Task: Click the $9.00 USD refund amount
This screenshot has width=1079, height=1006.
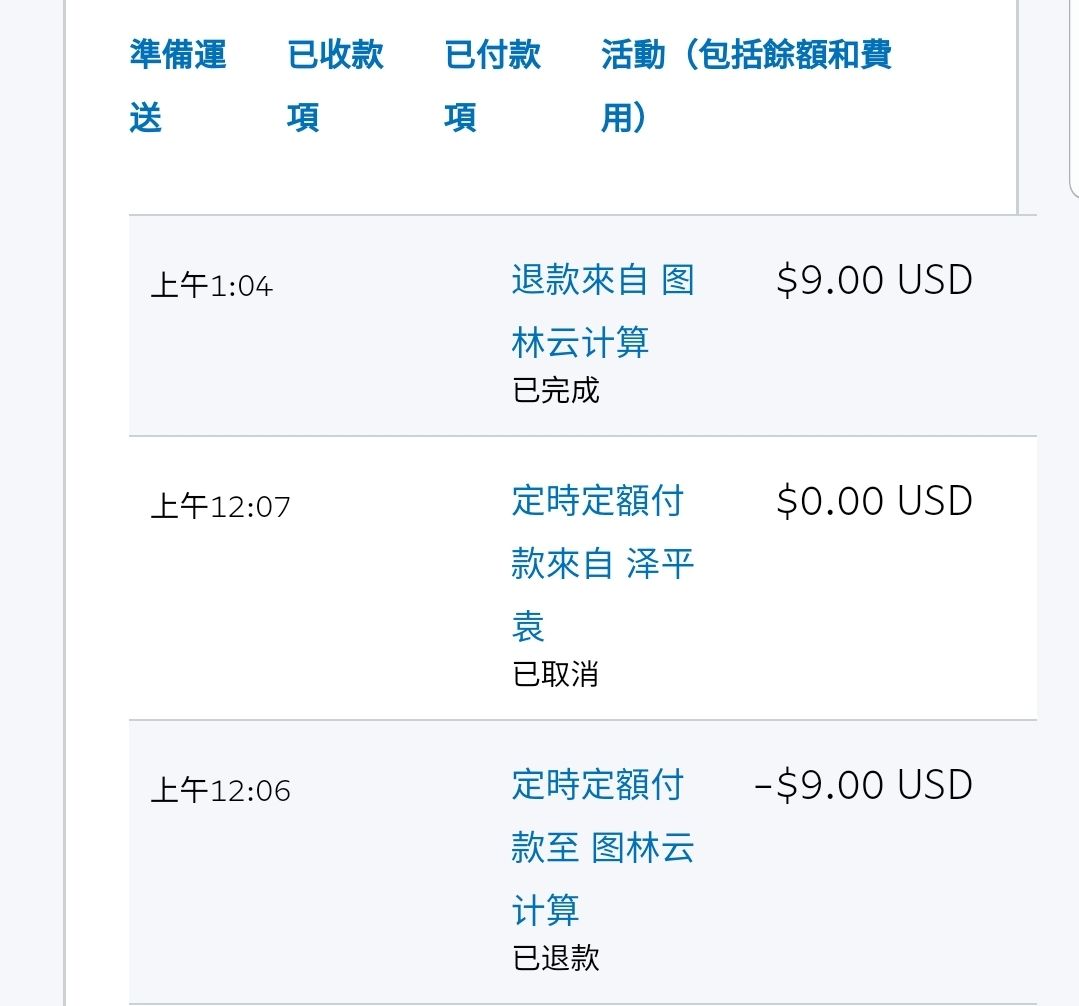Action: (874, 281)
